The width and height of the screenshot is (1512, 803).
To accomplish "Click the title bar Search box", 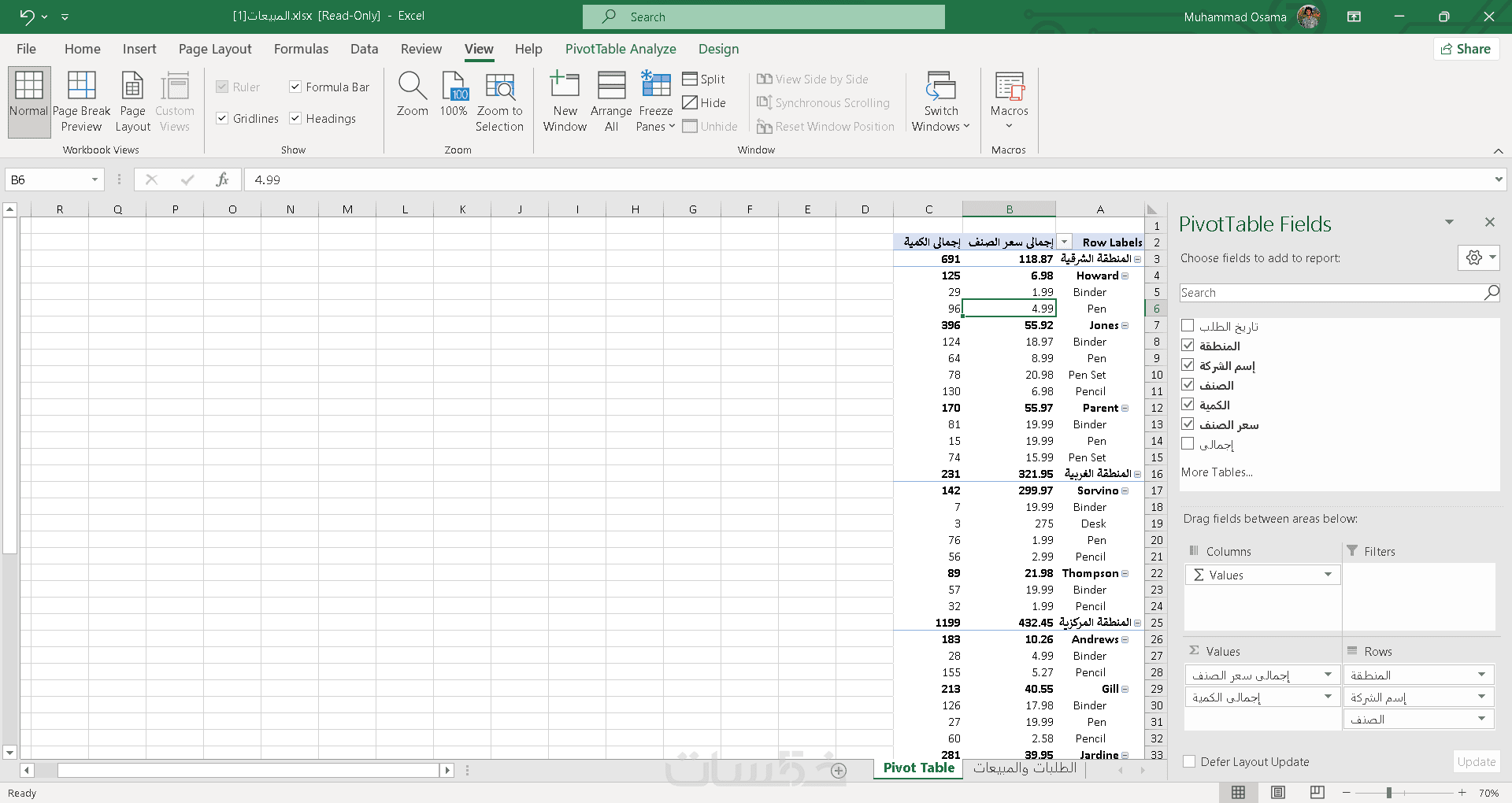I will pos(763,17).
